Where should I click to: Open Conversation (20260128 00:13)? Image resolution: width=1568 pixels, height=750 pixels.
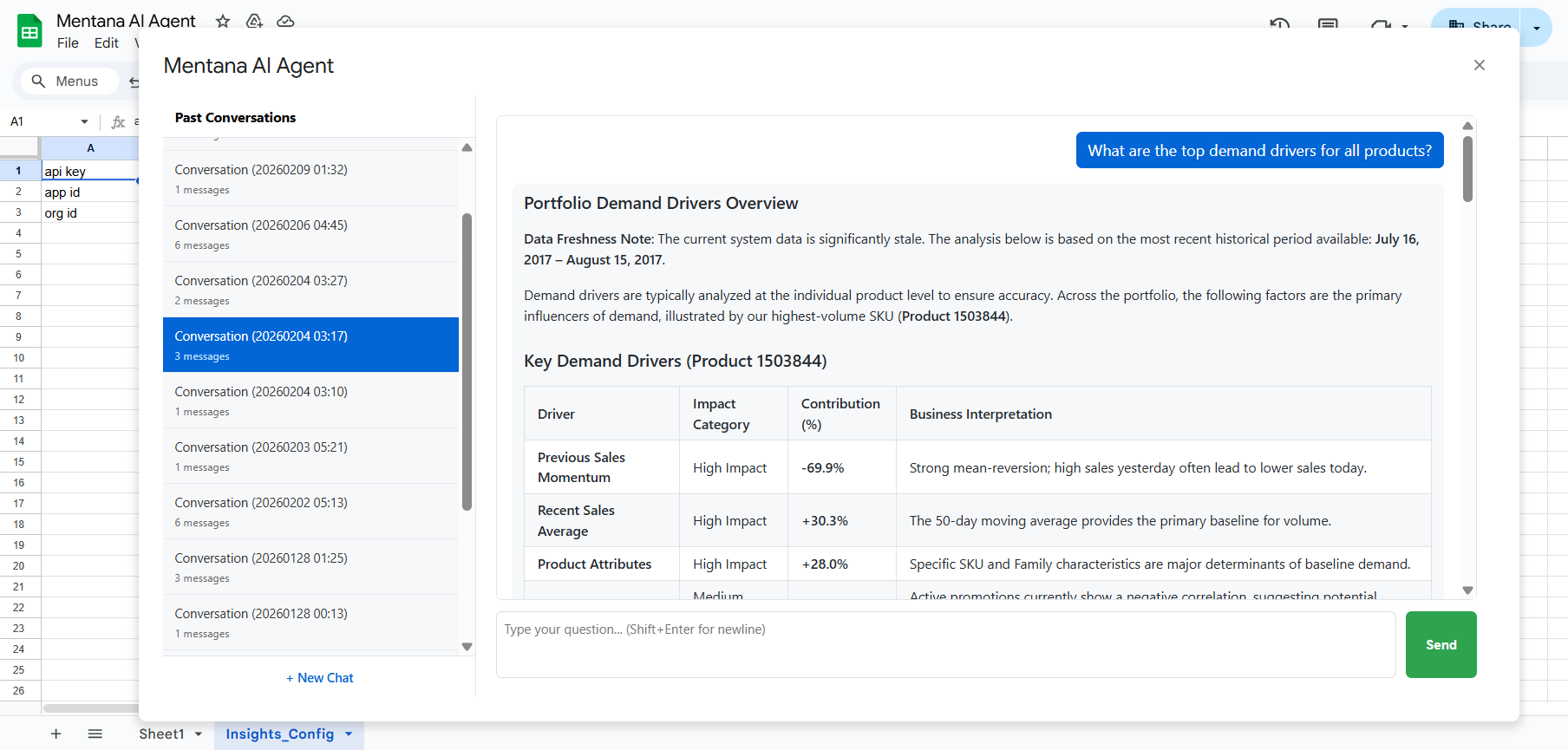(x=310, y=623)
